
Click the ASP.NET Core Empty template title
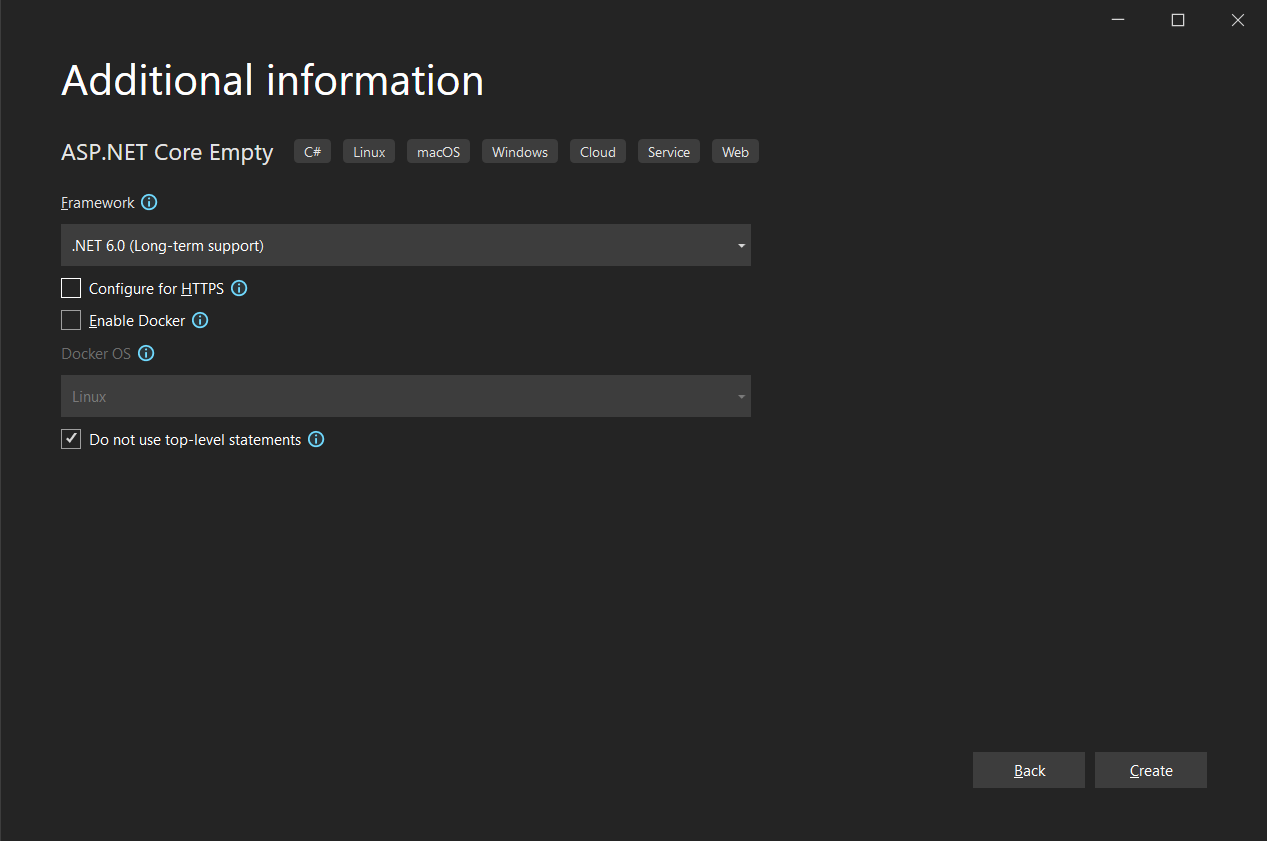click(167, 152)
